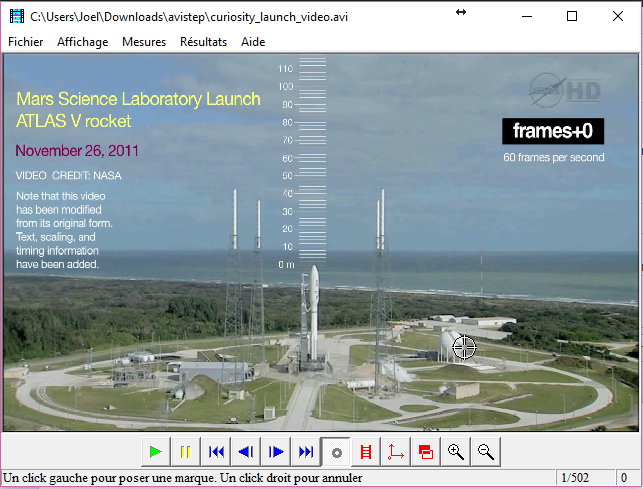Advance one frame forward

coord(276,452)
